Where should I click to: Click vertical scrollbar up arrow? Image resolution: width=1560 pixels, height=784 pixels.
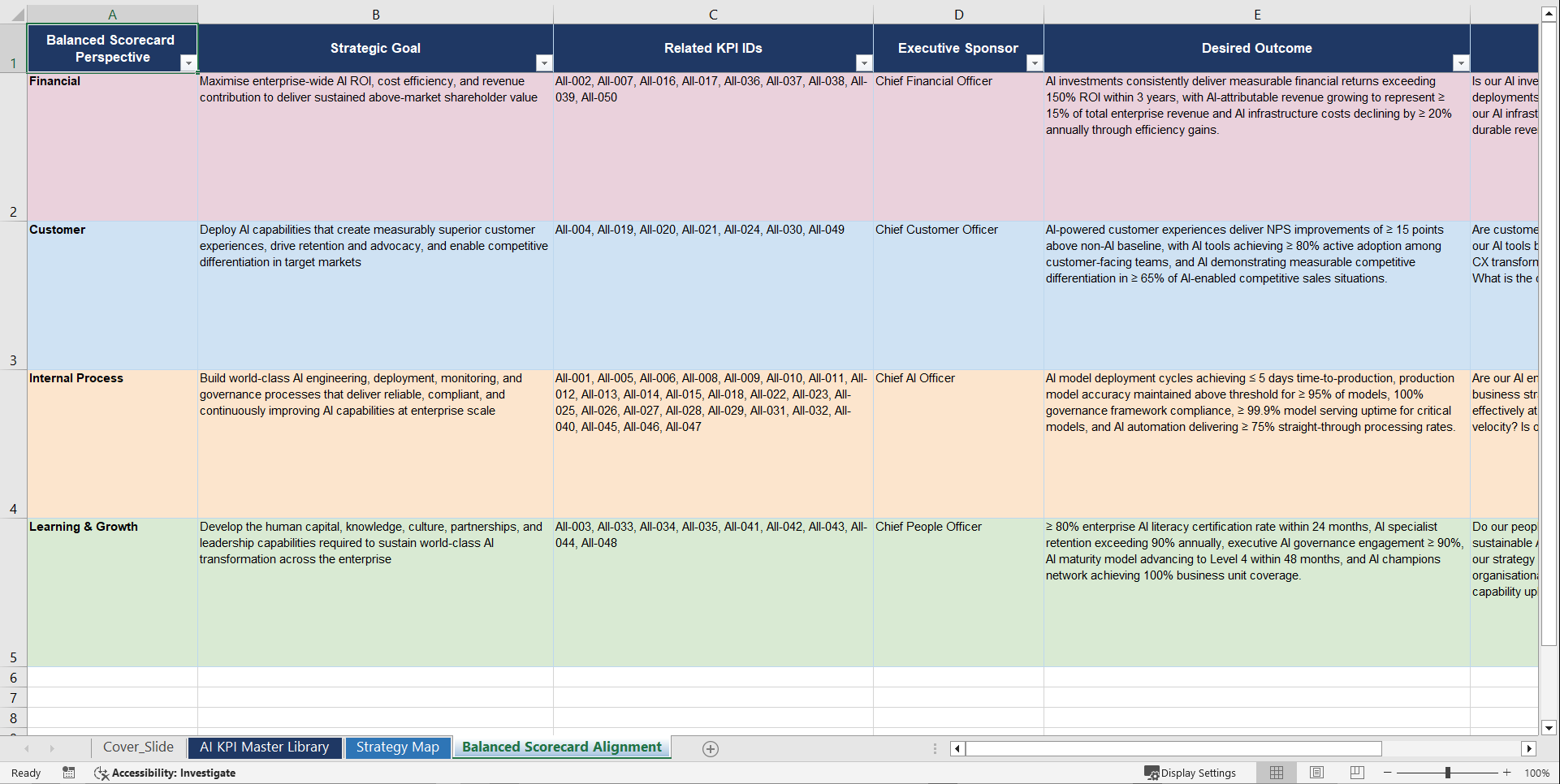1549,13
